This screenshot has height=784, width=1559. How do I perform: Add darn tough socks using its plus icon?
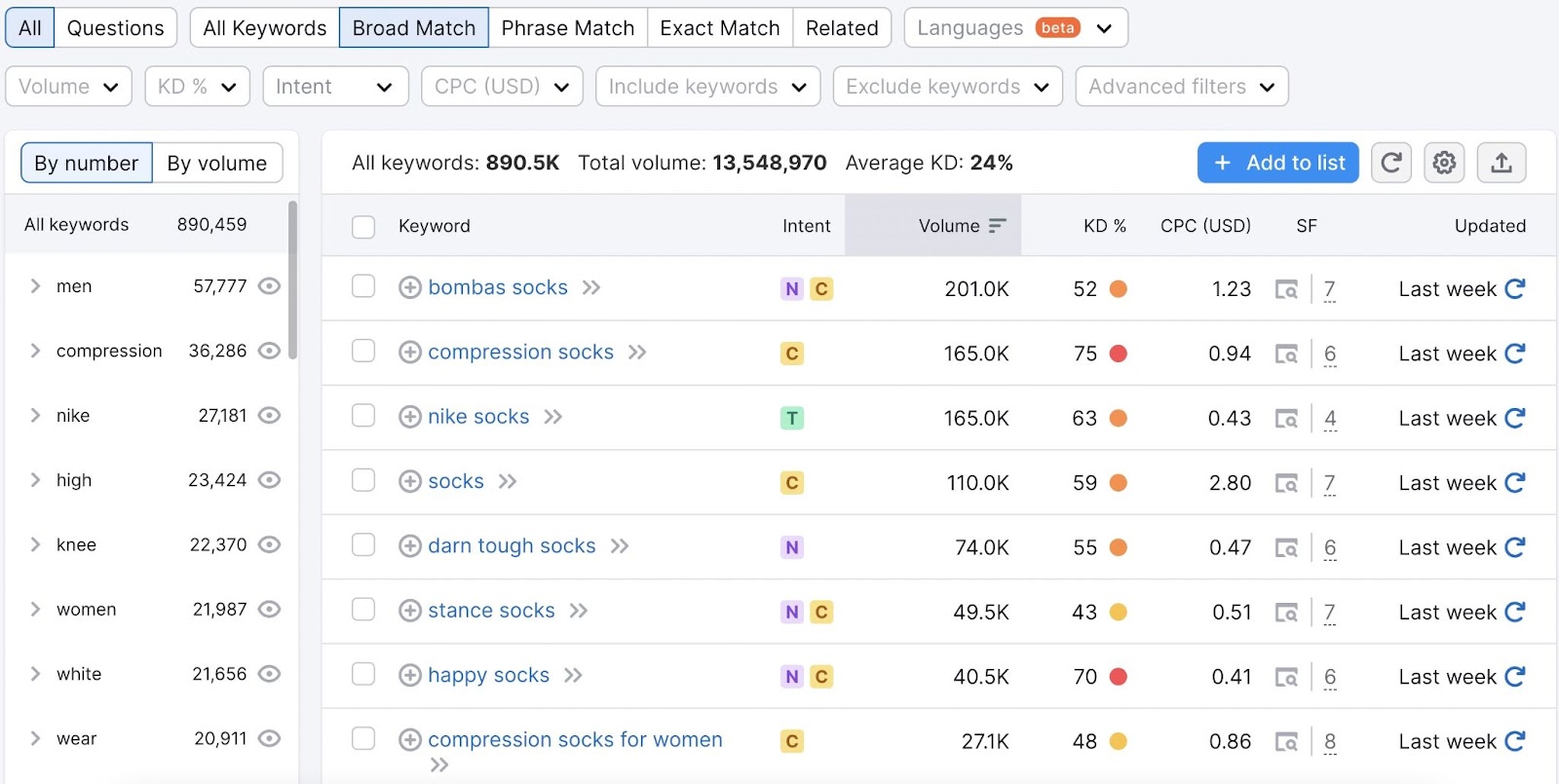pyautogui.click(x=410, y=545)
